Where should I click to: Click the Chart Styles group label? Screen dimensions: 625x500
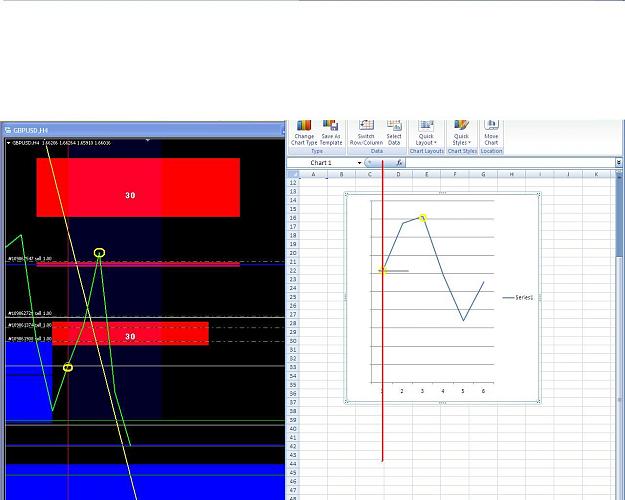[x=462, y=151]
